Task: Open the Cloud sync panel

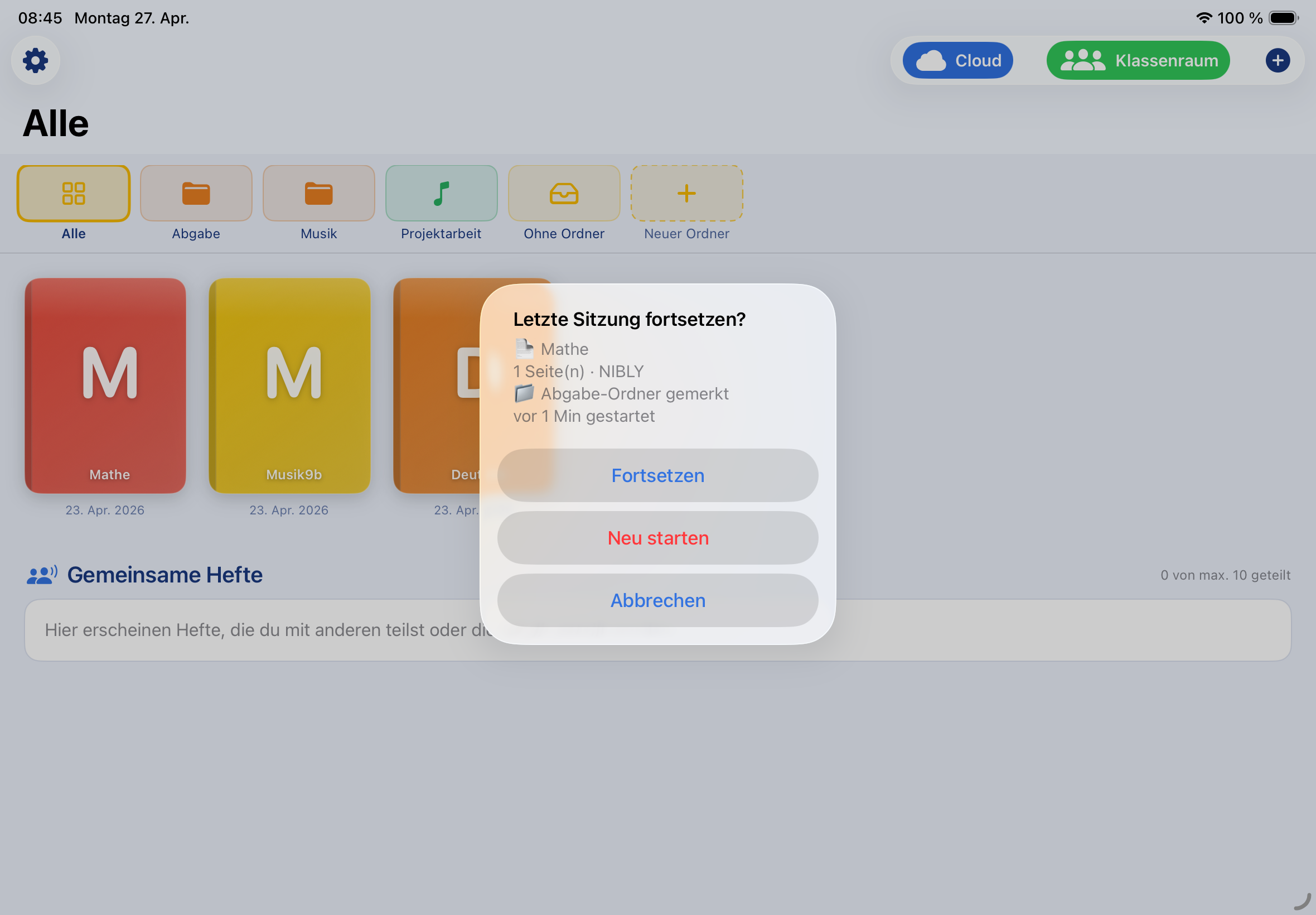Action: pyautogui.click(x=957, y=60)
